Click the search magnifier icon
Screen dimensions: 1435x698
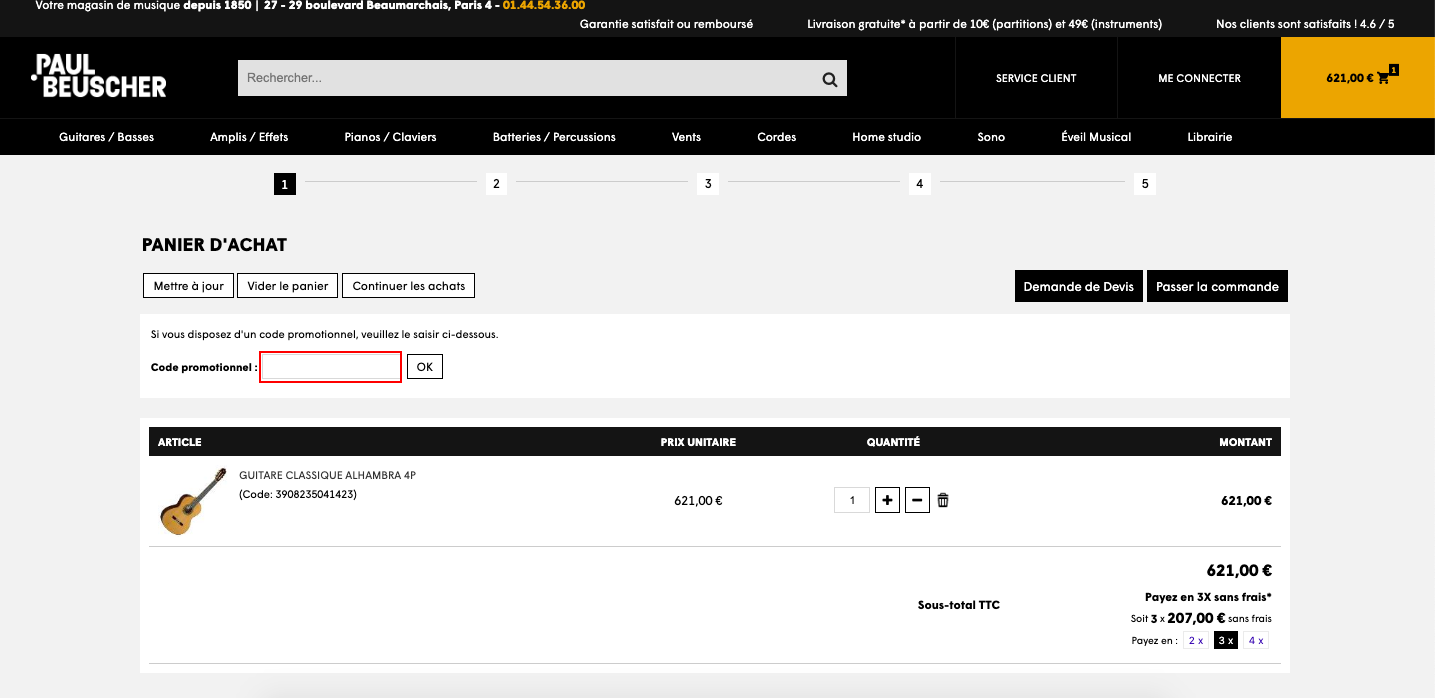829,79
